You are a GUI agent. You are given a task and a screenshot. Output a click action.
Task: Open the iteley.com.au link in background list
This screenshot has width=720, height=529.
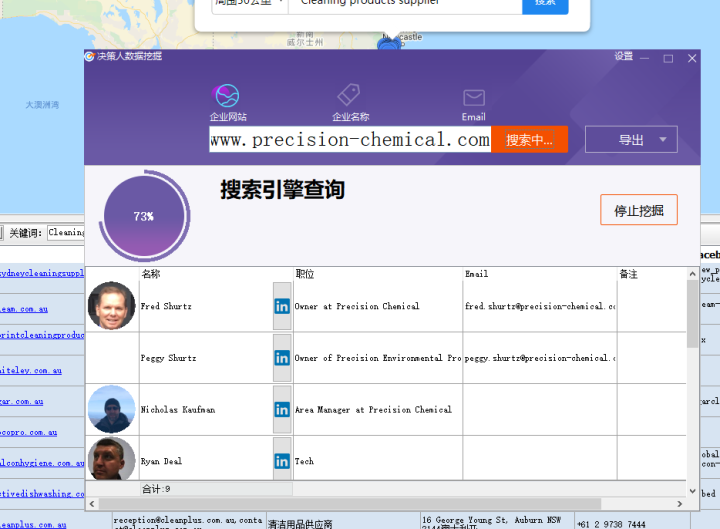coord(31,370)
